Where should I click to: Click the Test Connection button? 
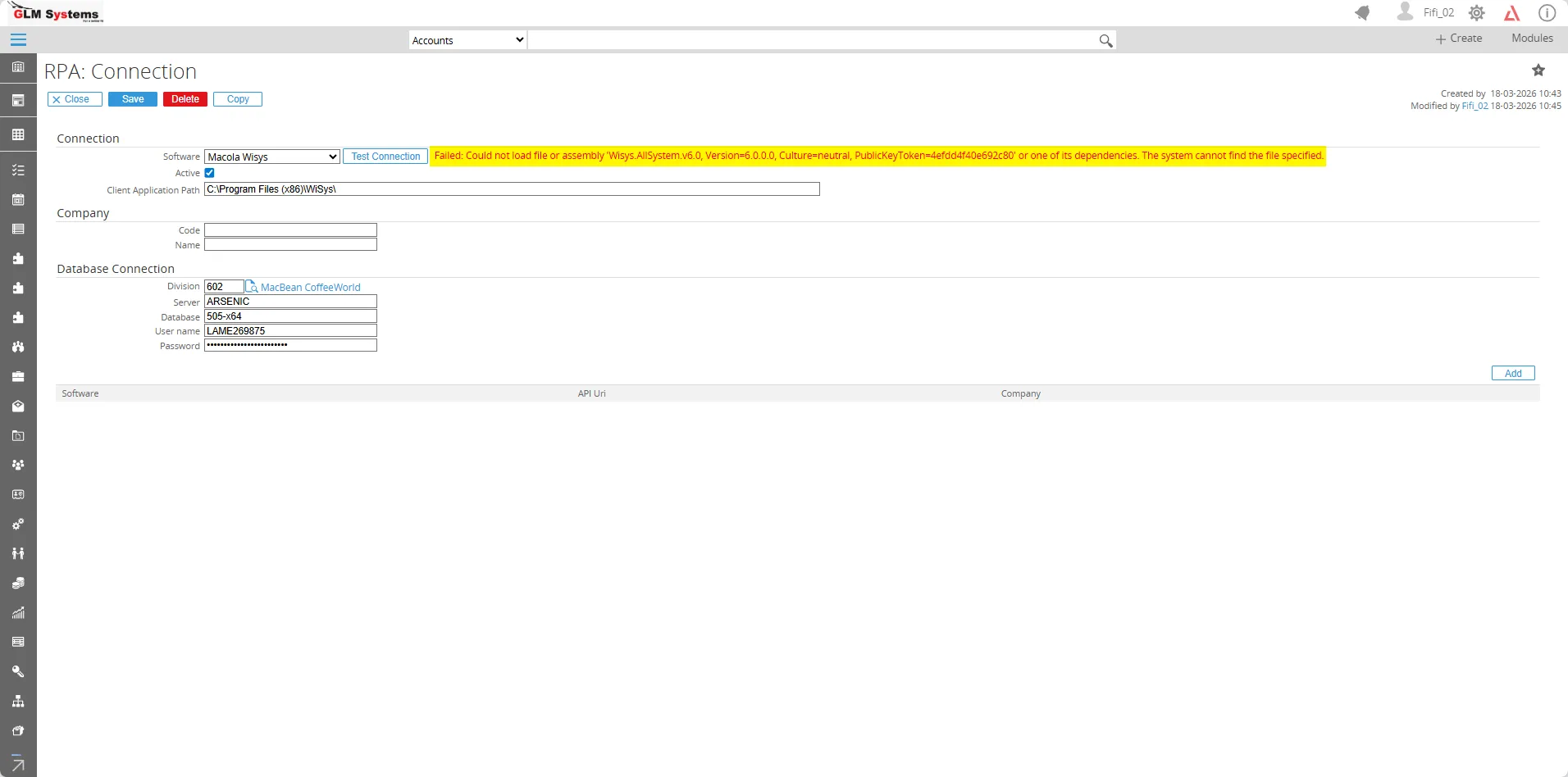385,157
